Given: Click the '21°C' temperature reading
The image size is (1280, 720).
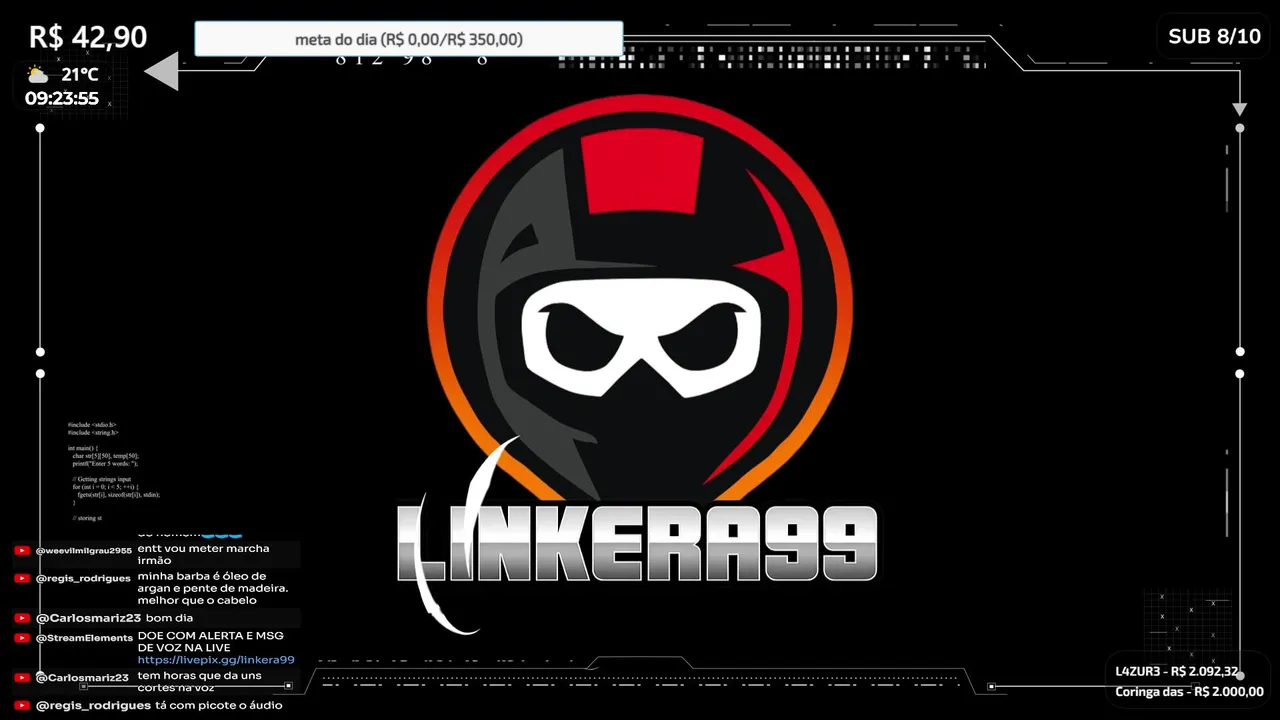Looking at the screenshot, I should pyautogui.click(x=80, y=75).
